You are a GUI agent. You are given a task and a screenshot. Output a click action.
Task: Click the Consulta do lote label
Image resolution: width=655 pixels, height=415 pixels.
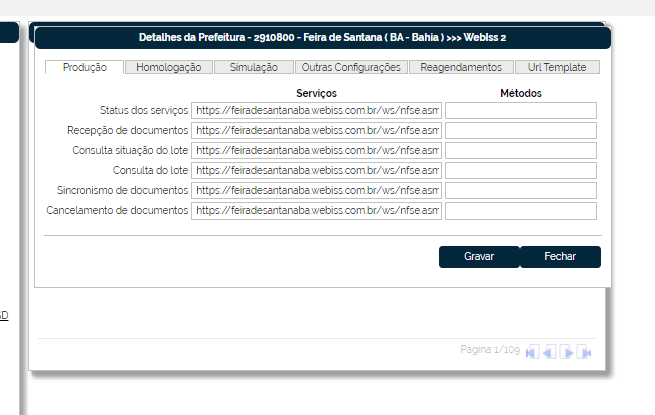click(x=150, y=171)
